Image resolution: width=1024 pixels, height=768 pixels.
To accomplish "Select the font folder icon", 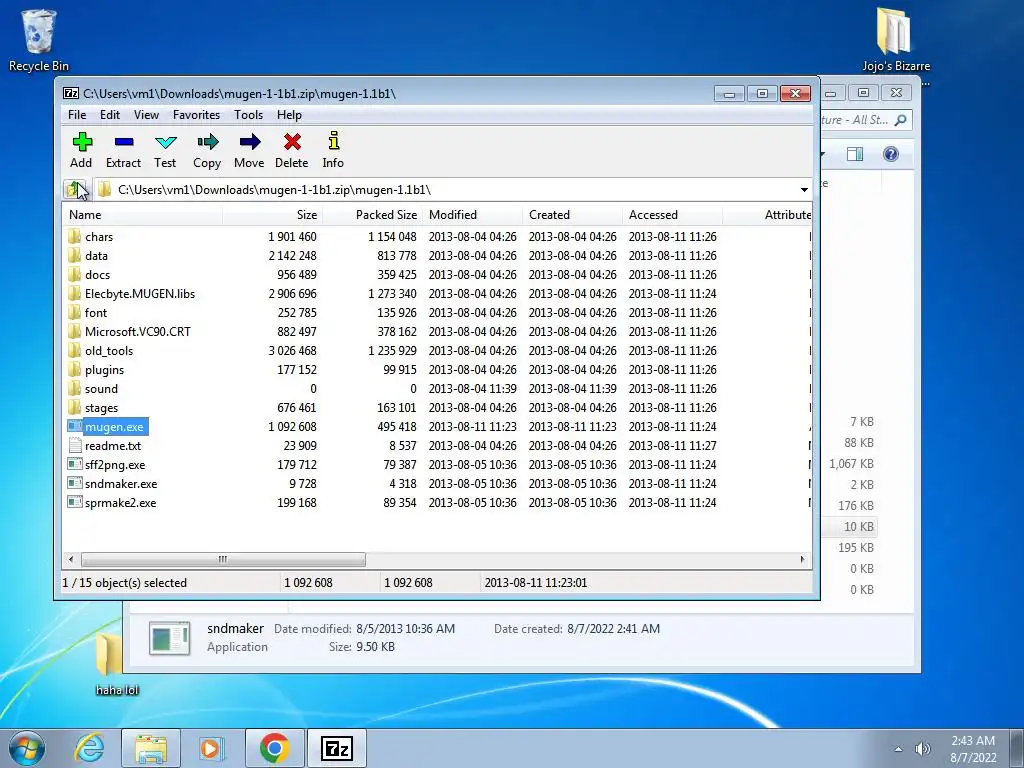I will 74,312.
